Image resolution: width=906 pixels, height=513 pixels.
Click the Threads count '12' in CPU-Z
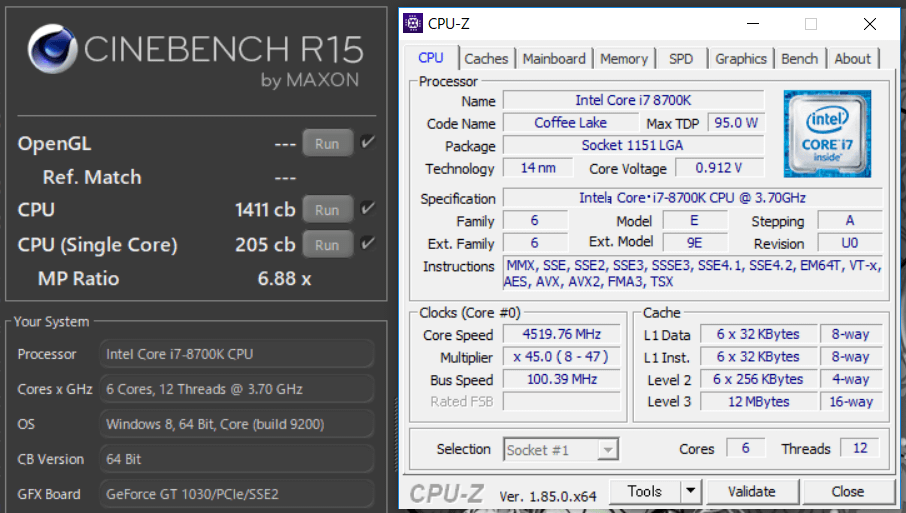pyautogui.click(x=860, y=448)
